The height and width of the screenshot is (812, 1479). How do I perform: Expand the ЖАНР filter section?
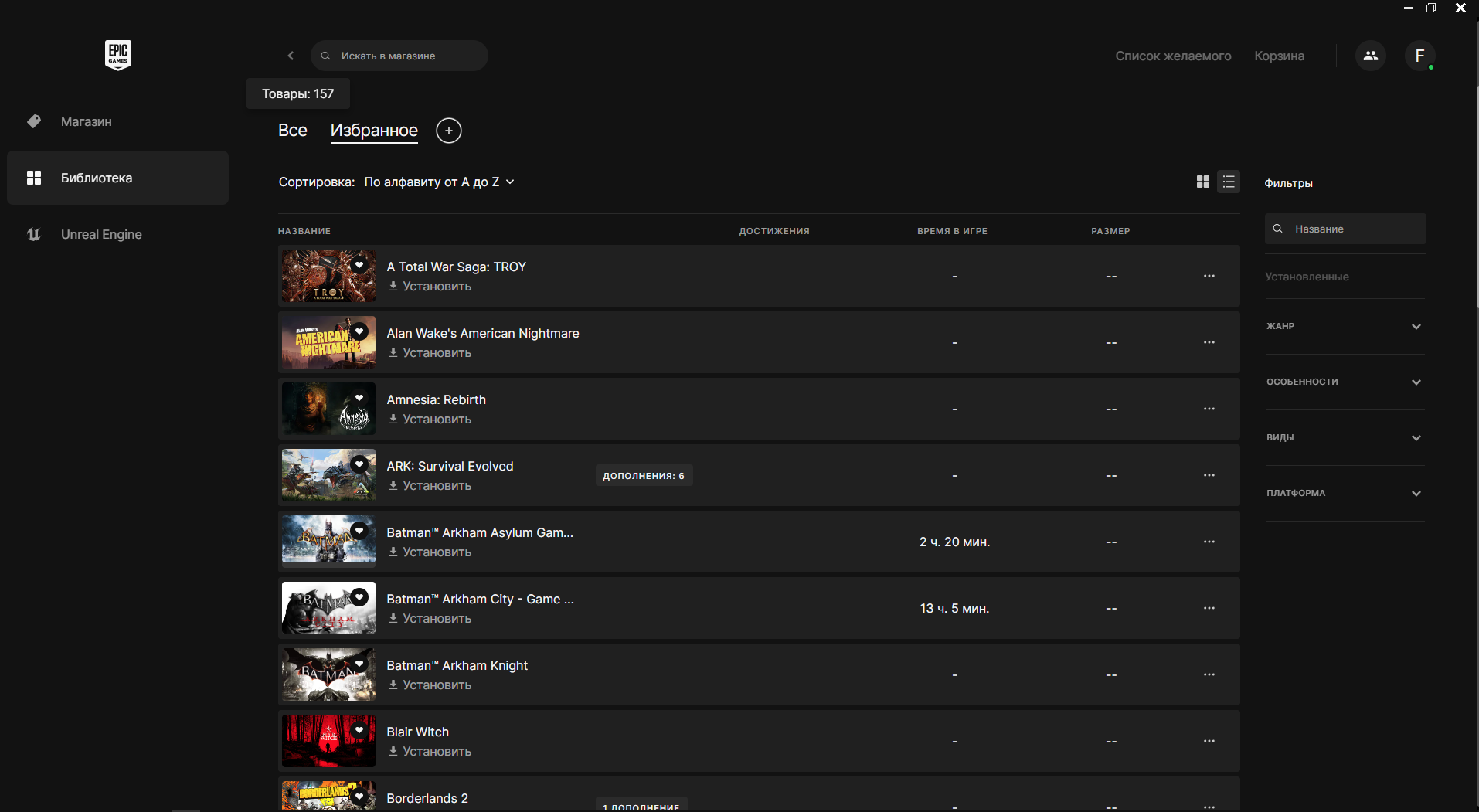[1345, 326]
